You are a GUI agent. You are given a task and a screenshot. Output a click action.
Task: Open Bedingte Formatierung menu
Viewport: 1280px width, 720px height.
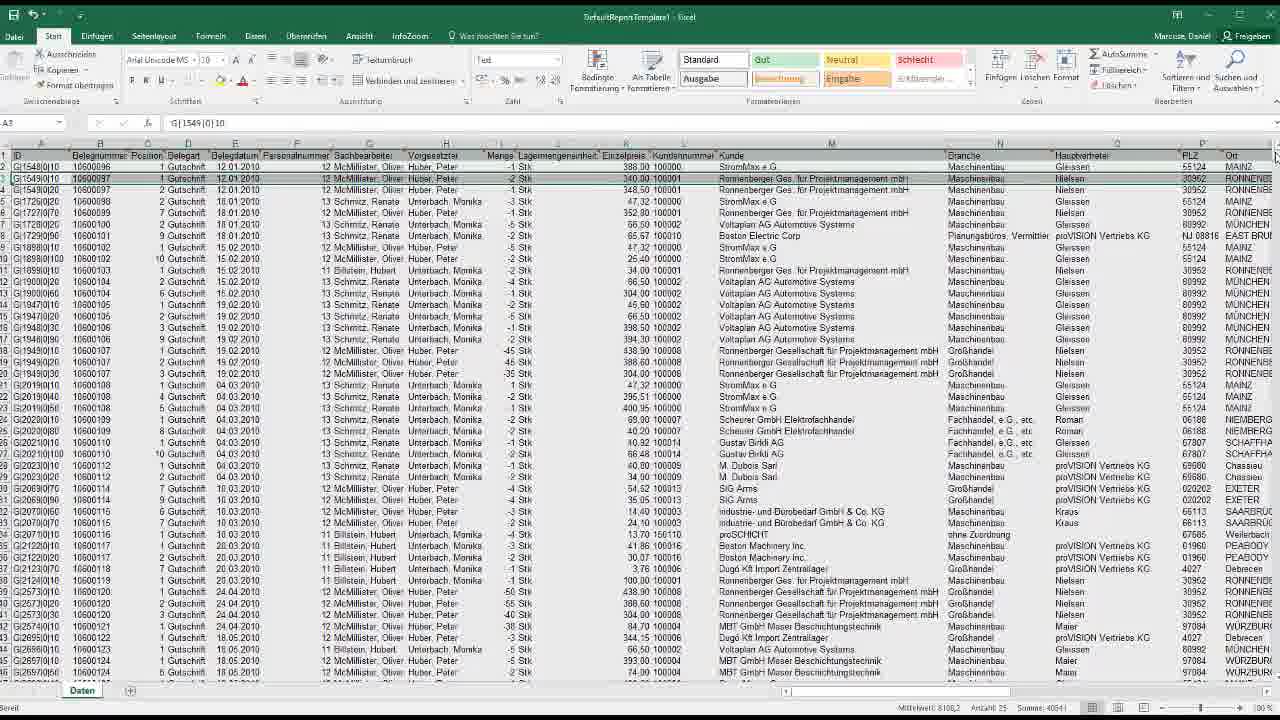(597, 71)
